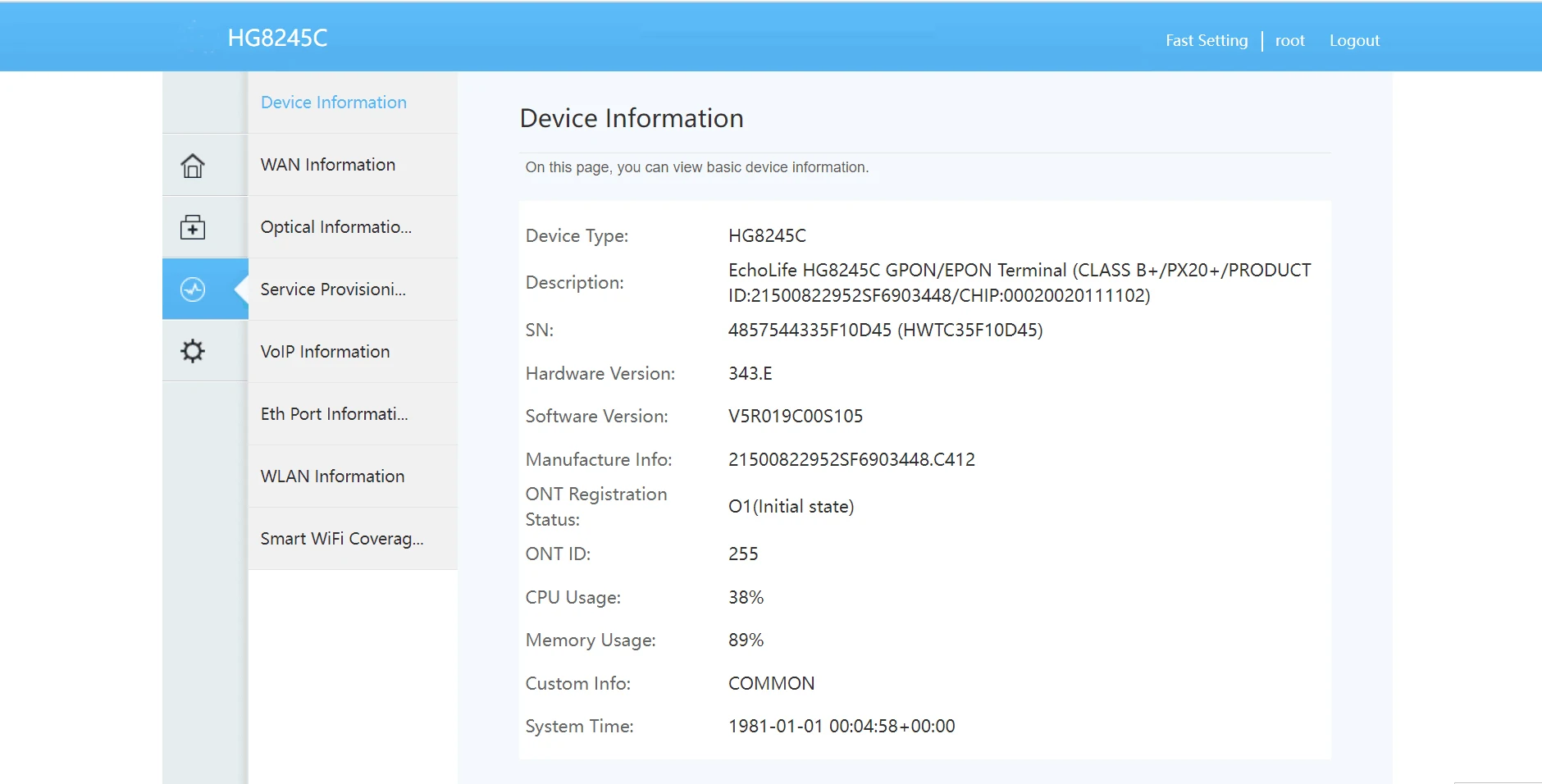Click the Software Version value V5R019C00S105
The width and height of the screenshot is (1542, 784).
[x=795, y=417]
